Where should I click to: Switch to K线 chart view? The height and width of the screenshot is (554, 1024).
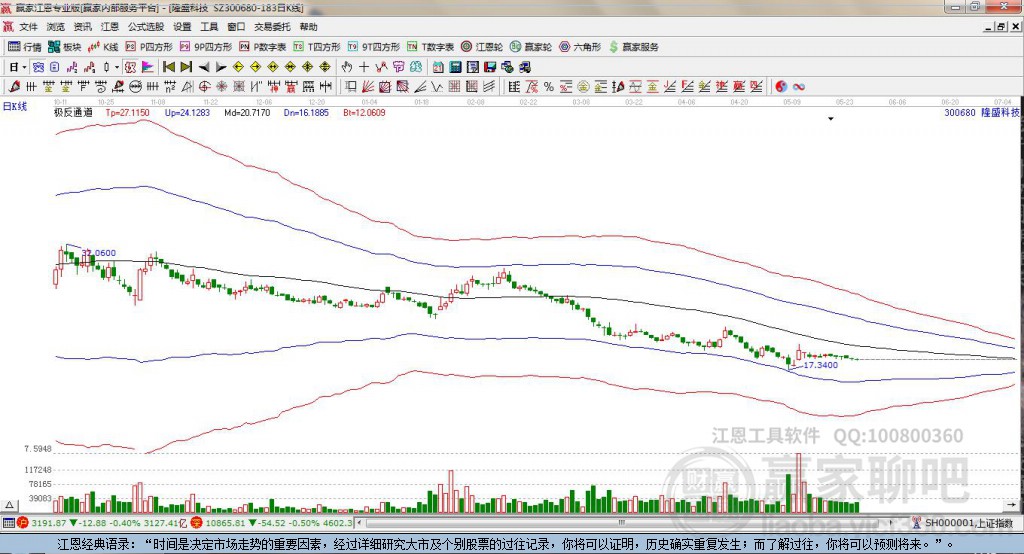coord(103,47)
